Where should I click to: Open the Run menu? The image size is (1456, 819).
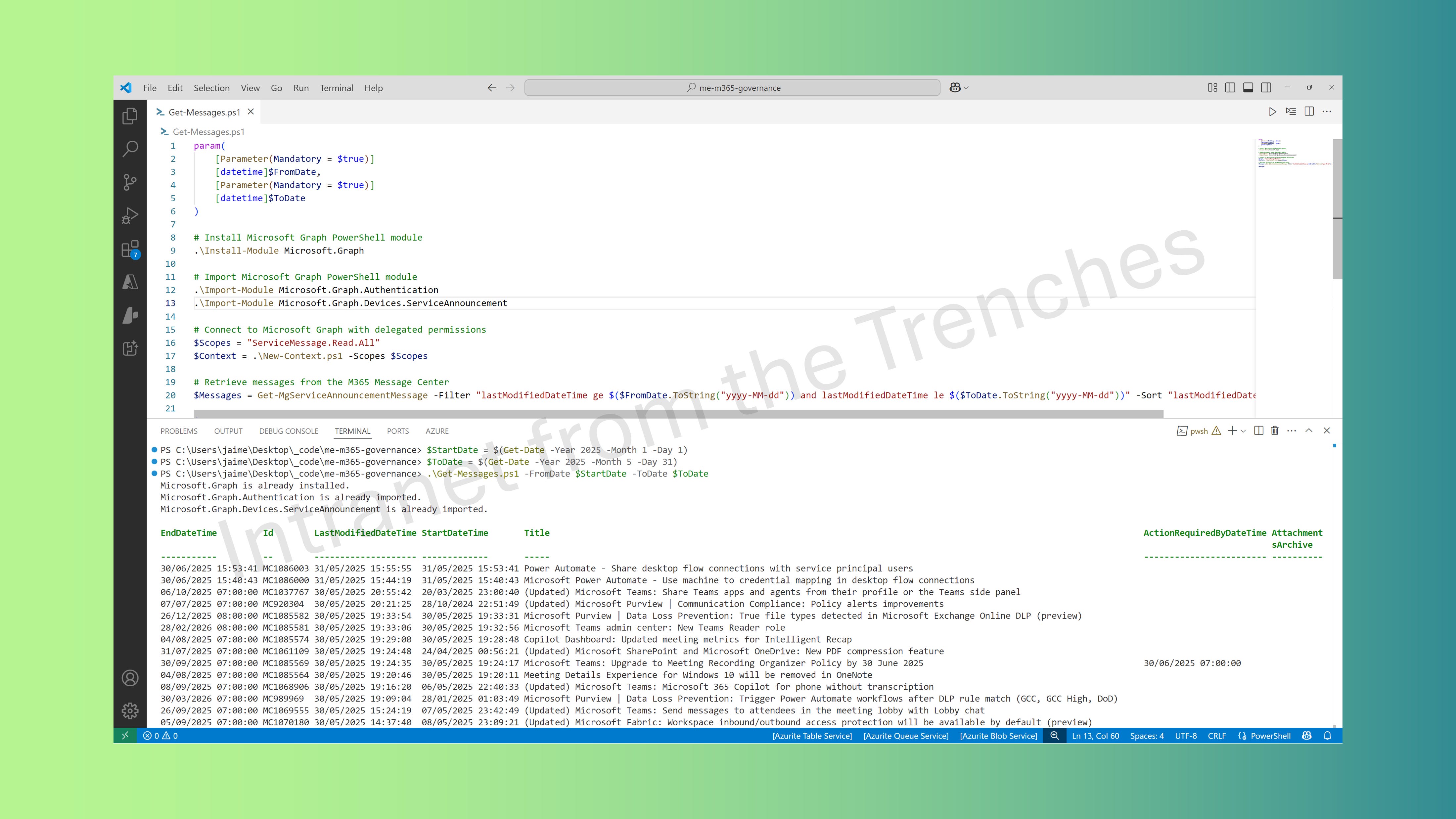[301, 88]
